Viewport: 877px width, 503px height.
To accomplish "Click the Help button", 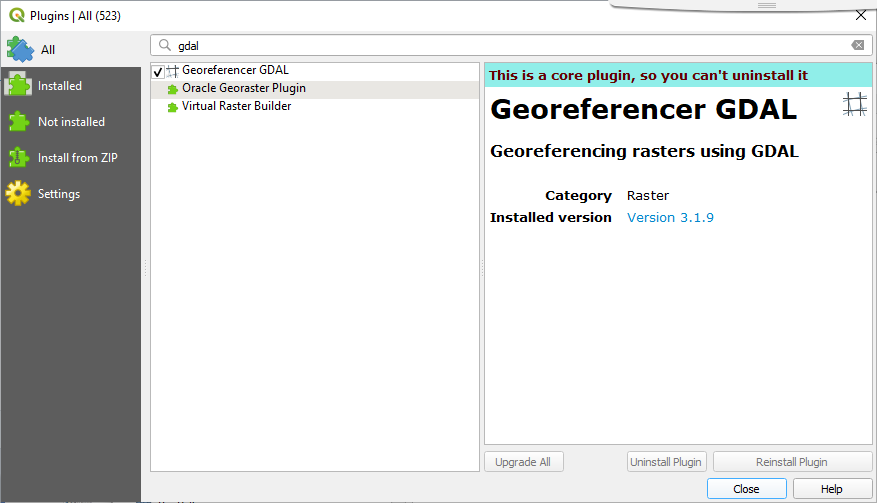I will [x=832, y=488].
